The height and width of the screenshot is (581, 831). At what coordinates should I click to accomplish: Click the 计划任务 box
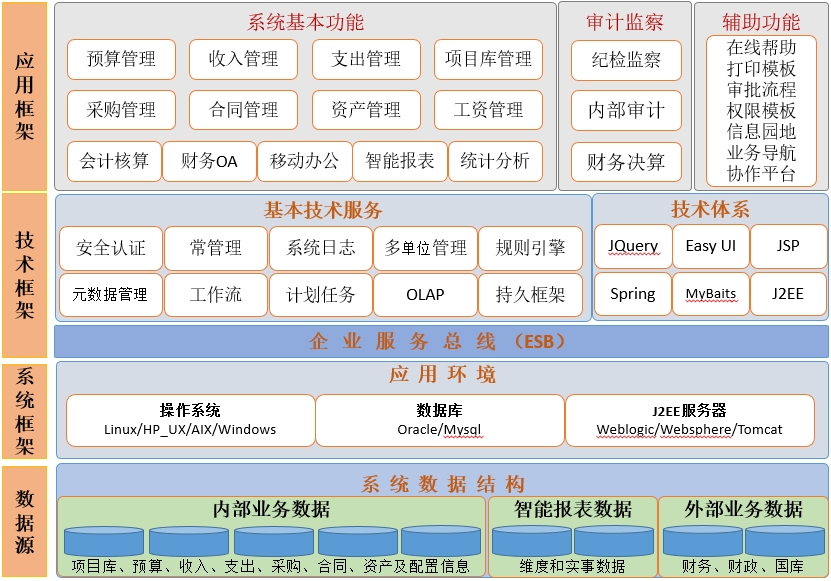point(321,295)
